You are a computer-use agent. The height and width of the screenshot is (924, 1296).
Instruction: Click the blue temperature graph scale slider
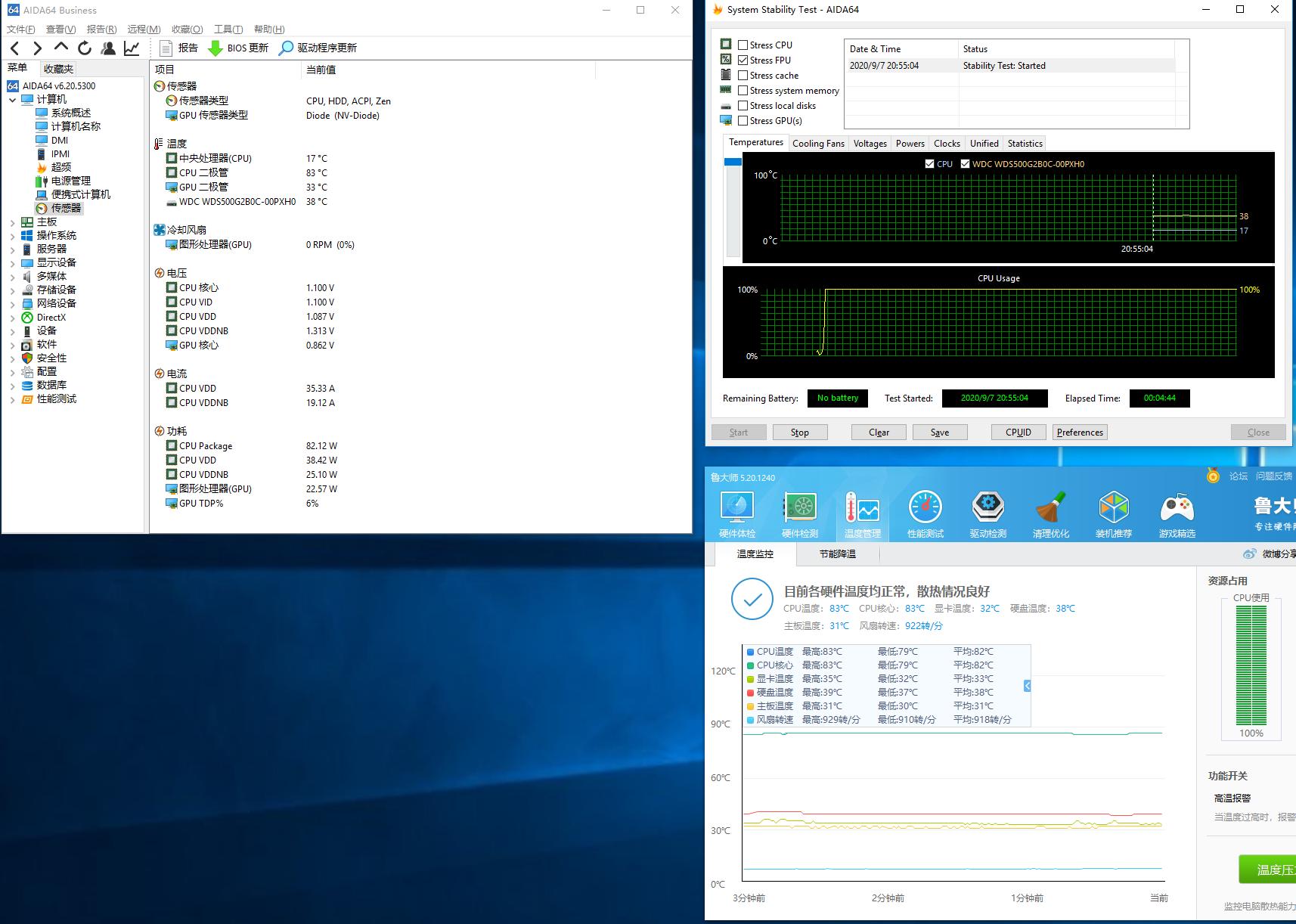[733, 162]
